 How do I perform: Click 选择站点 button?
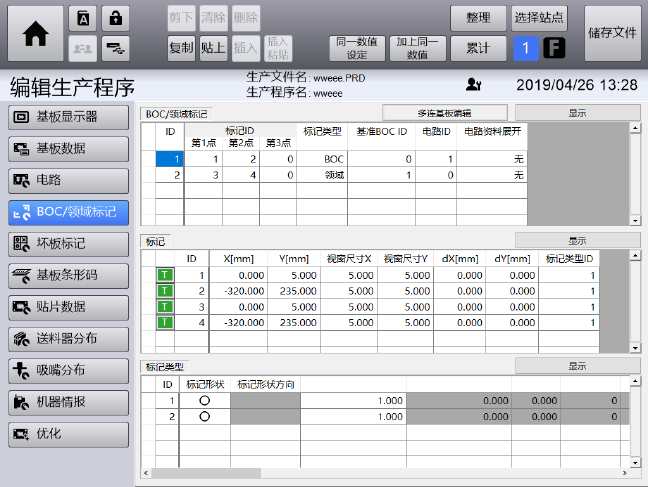[539, 18]
